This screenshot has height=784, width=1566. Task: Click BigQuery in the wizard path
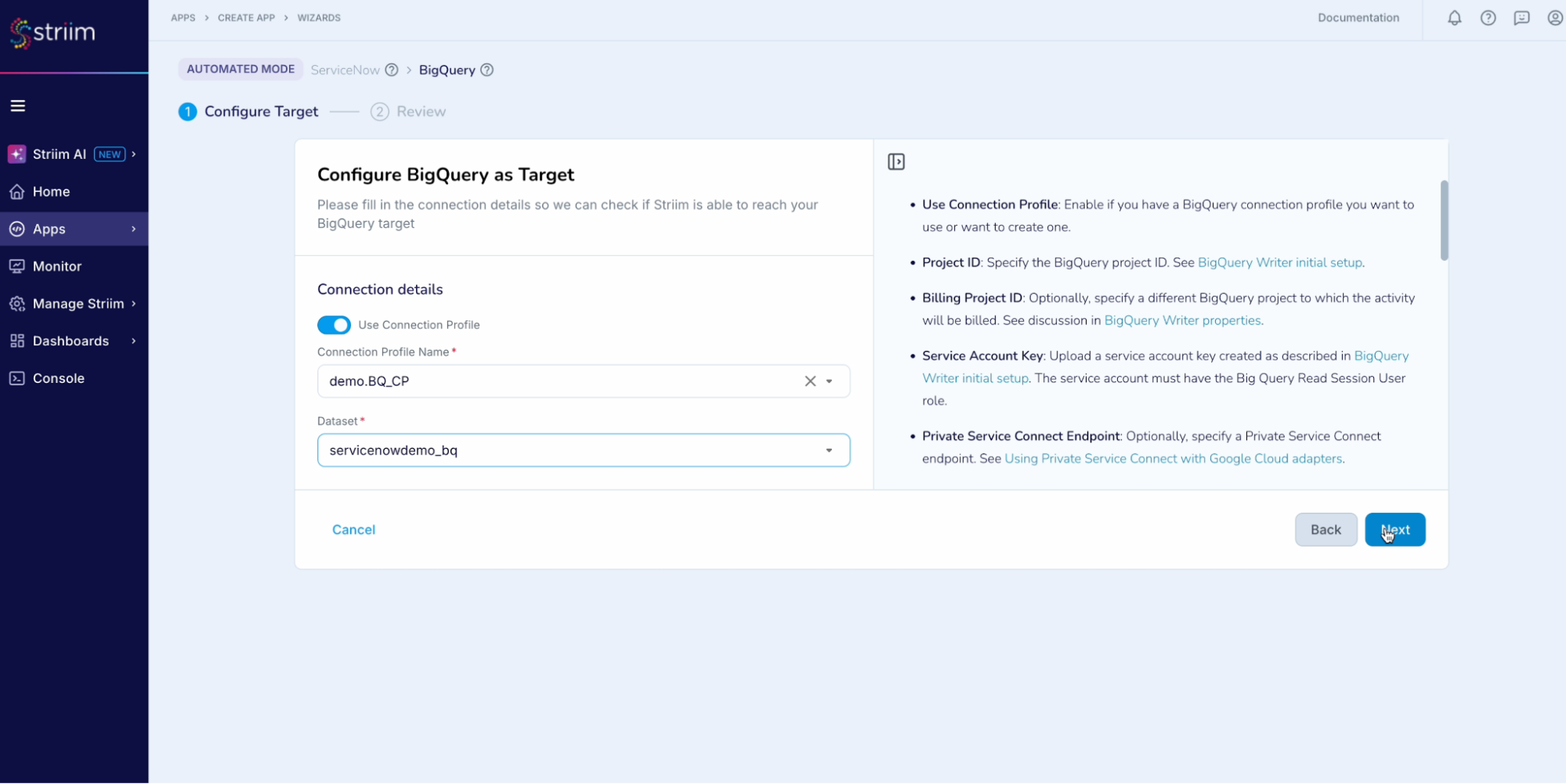click(447, 70)
